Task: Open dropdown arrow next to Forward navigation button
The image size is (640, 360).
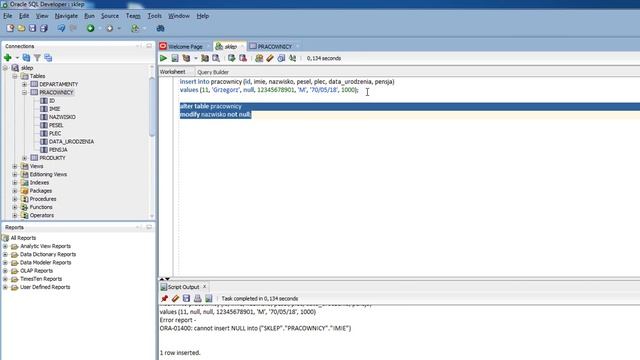Action: pos(119,28)
